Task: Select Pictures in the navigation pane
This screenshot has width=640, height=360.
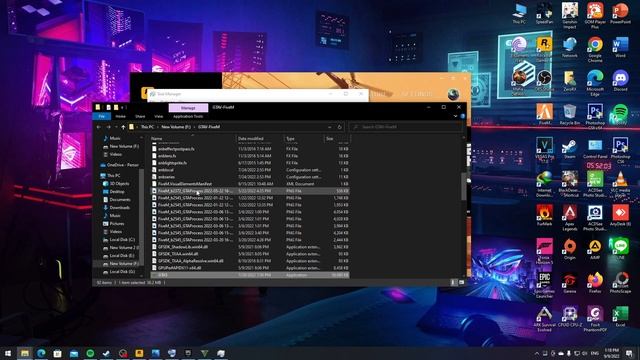Action: click(x=114, y=224)
